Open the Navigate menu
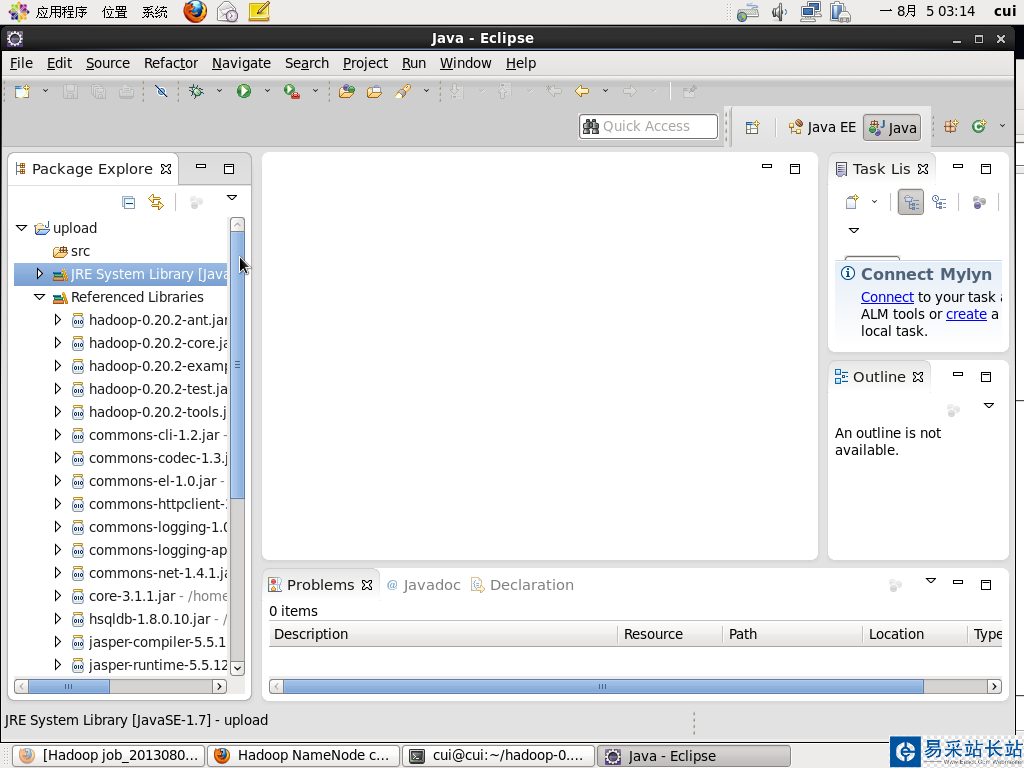Viewport: 1024px width, 768px height. (x=241, y=63)
